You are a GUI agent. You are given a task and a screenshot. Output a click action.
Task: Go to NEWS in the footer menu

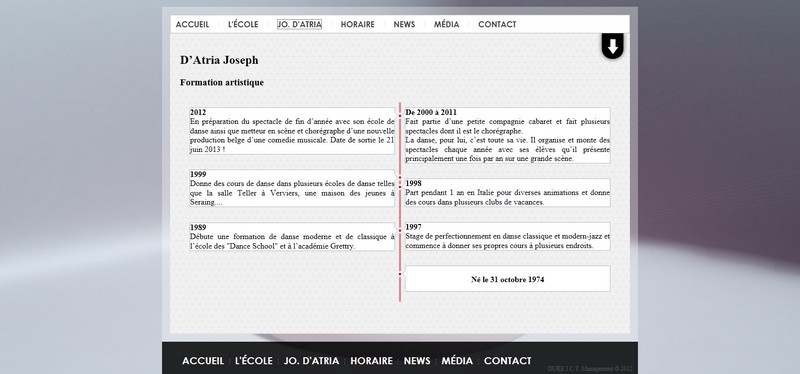click(x=417, y=361)
